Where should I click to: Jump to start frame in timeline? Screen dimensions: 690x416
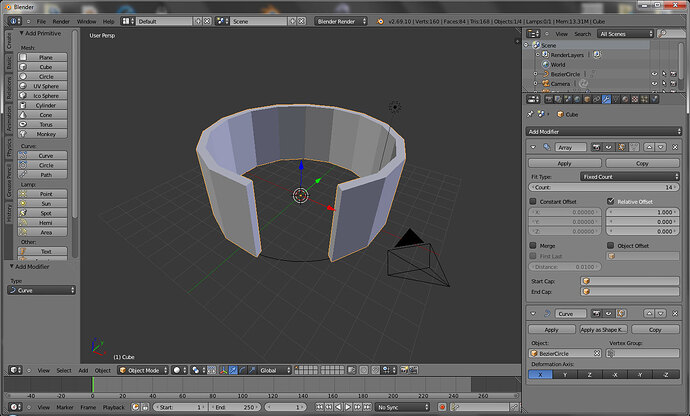[x=319, y=407]
